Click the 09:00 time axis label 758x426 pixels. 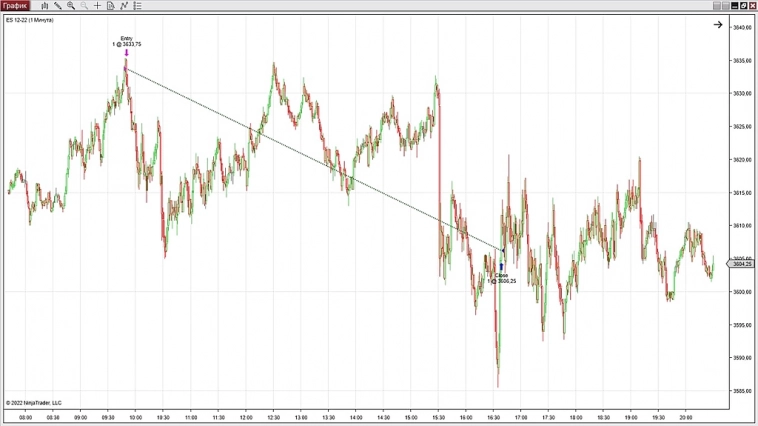coord(81,417)
